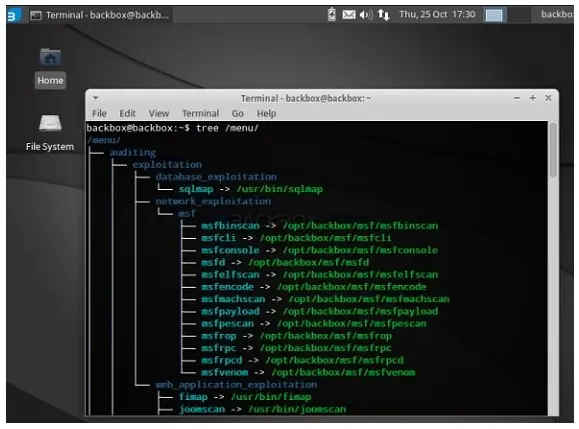
Task: Select the first workspace in switcher
Action: coord(494,15)
